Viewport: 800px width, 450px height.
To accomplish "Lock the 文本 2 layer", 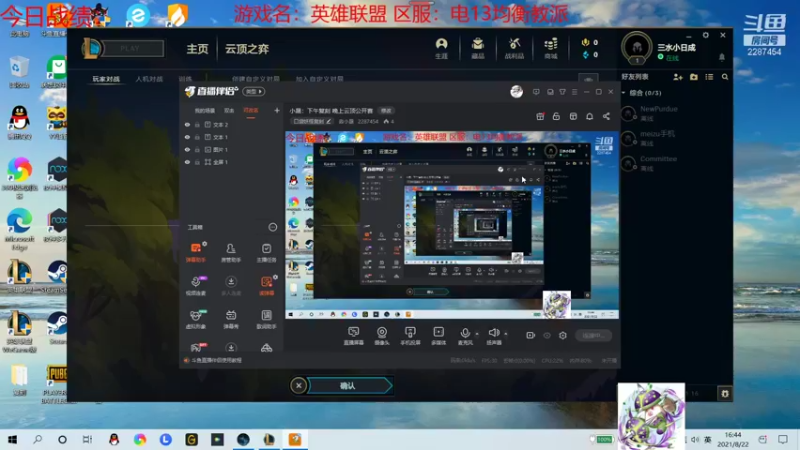I will pyautogui.click(x=197, y=124).
